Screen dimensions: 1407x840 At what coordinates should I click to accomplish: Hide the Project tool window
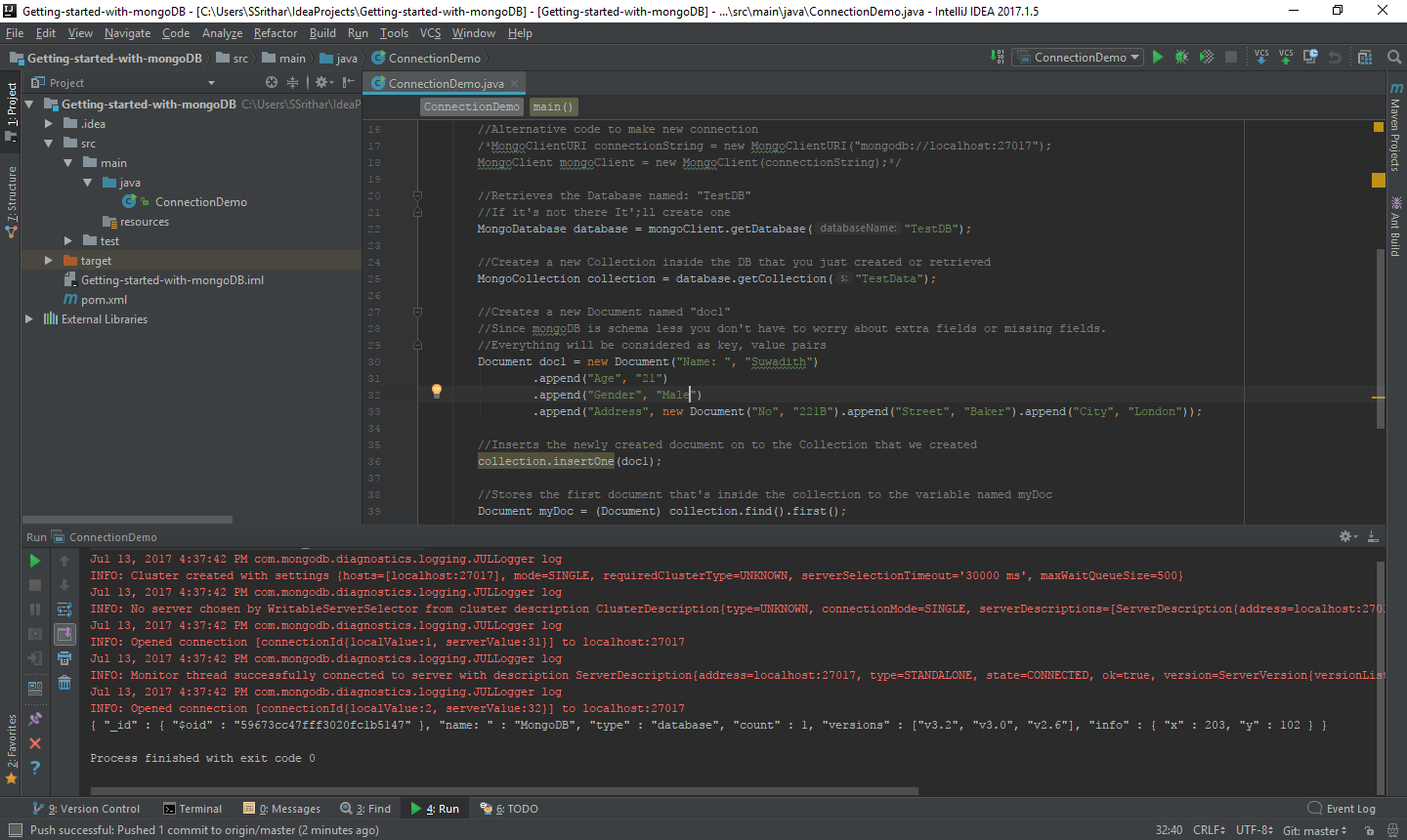pos(348,83)
